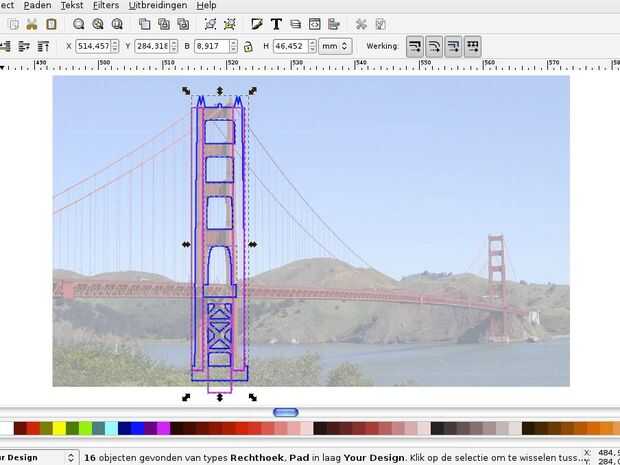Open the Uitbreidingen menu
The height and width of the screenshot is (465, 620).
click(158, 6)
